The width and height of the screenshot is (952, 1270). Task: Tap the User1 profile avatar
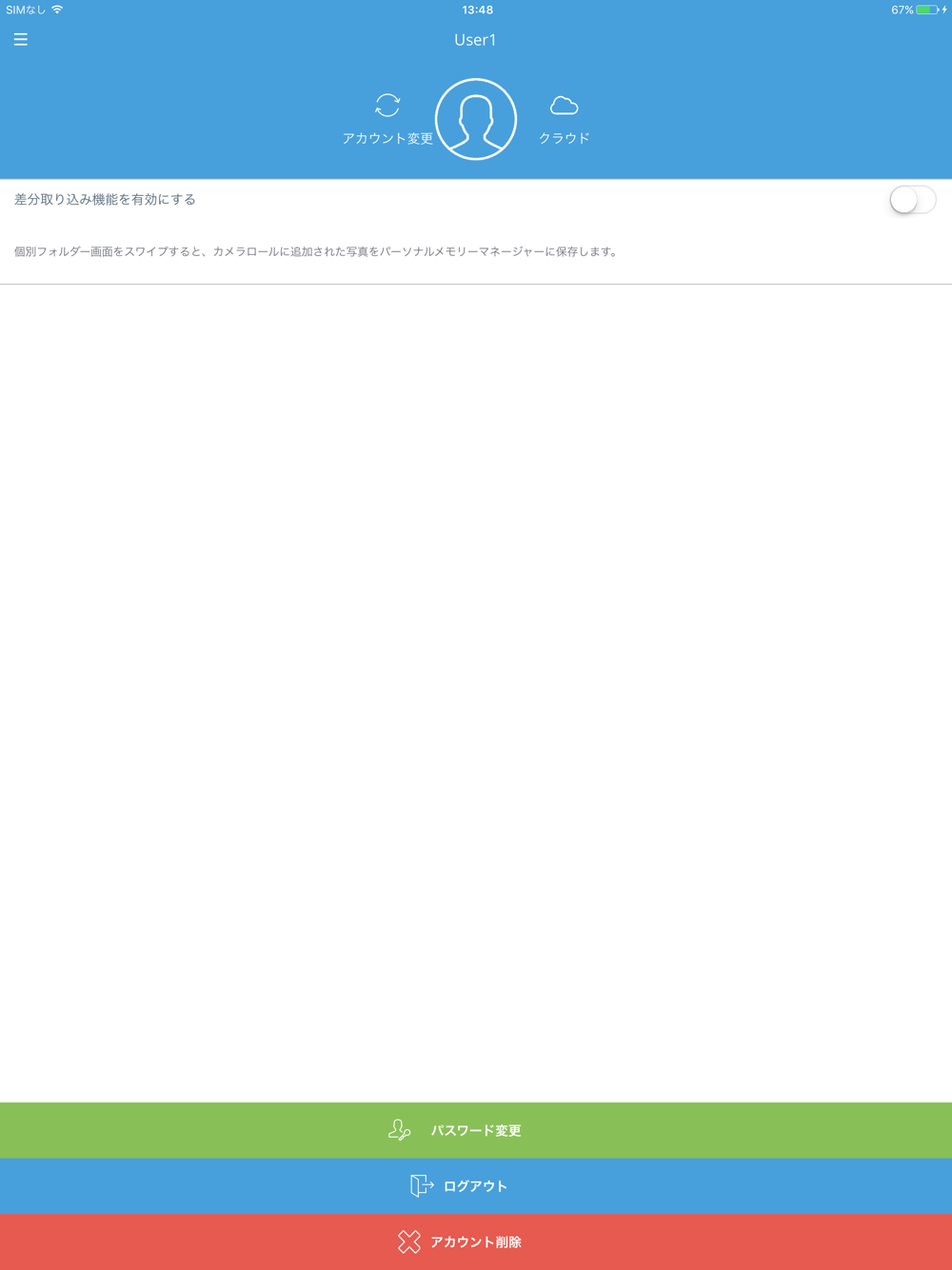click(x=476, y=119)
